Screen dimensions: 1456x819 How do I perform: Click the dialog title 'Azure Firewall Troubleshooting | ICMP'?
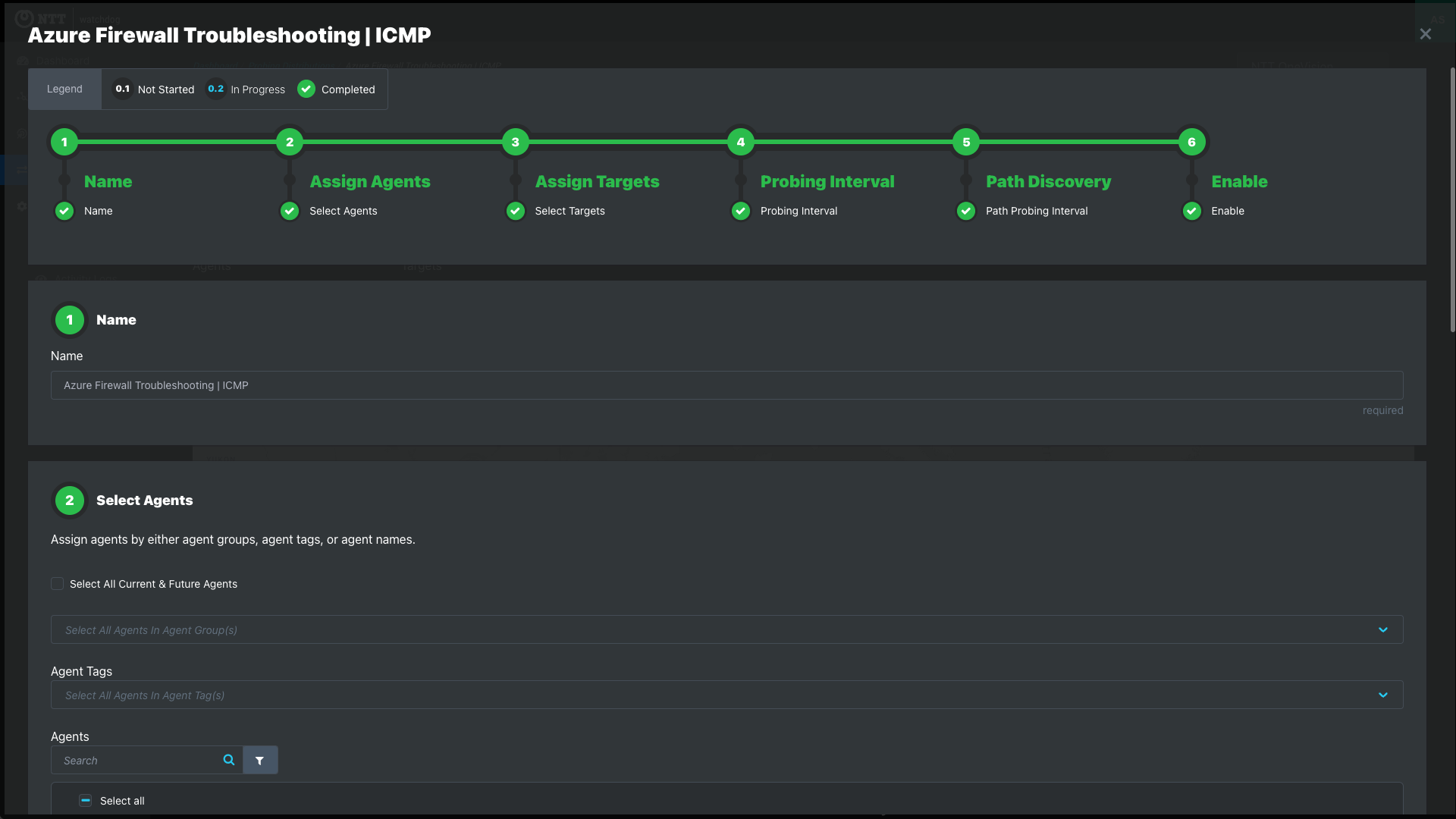point(229,35)
